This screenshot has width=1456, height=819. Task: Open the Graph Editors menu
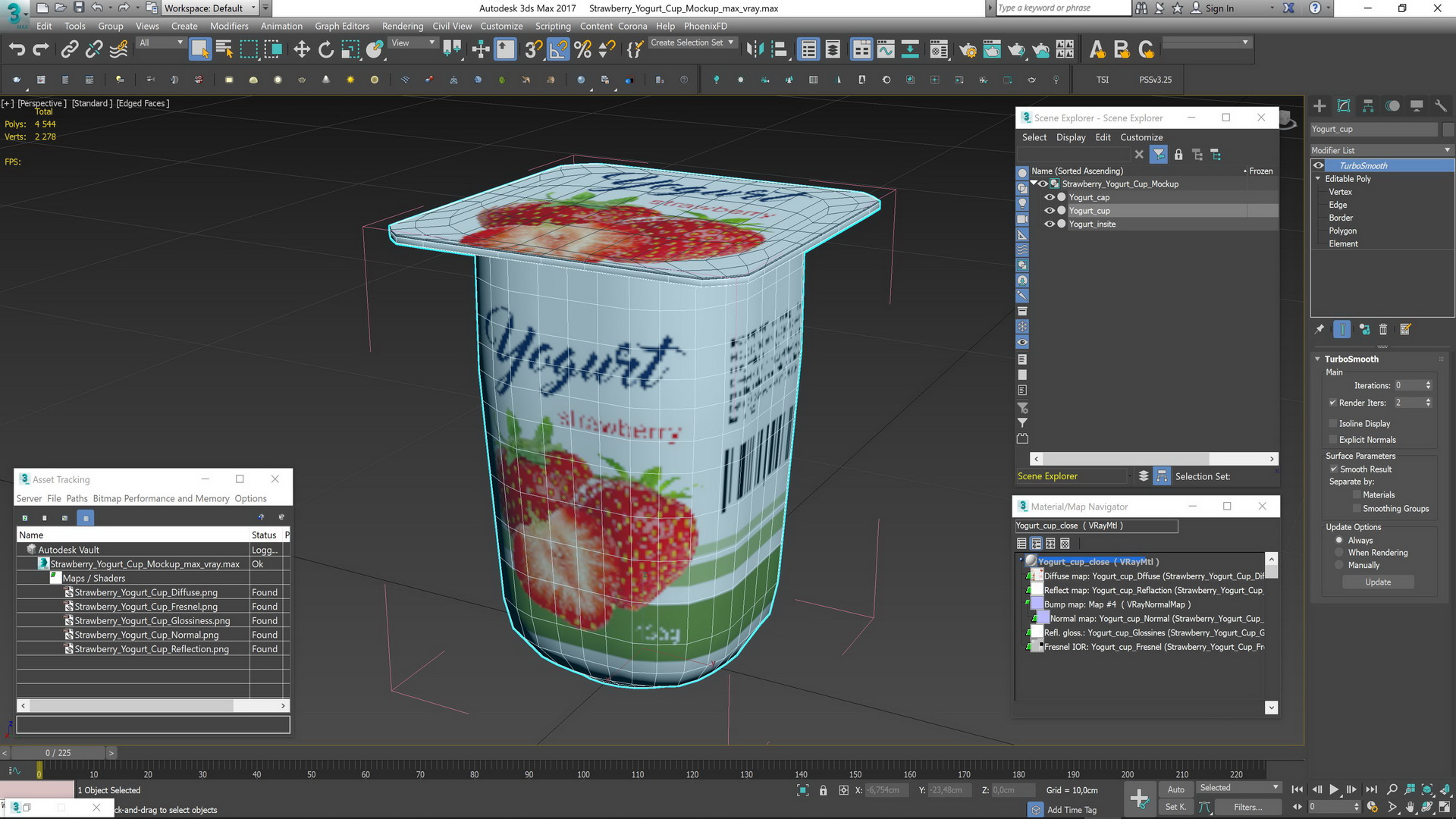pos(342,26)
